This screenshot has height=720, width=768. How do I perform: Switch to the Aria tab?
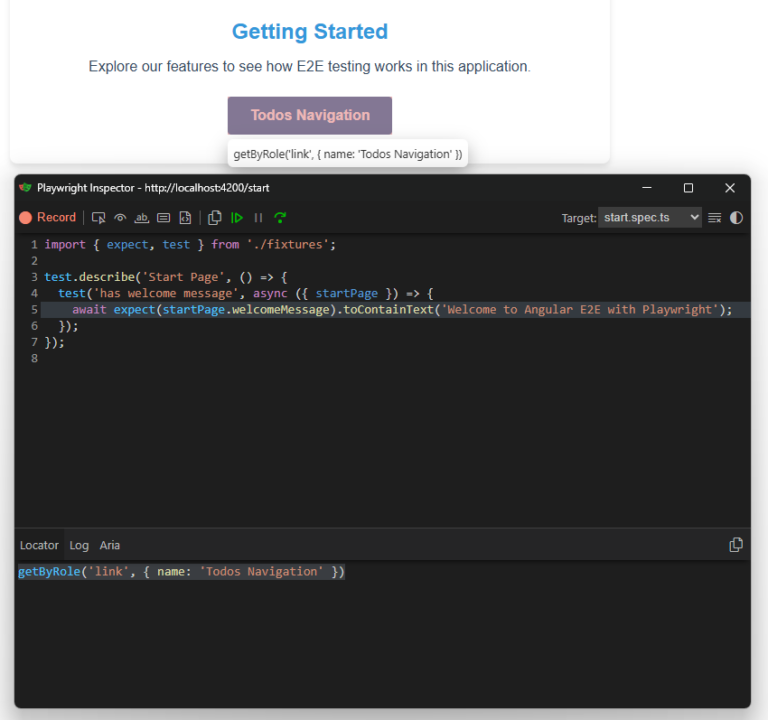pos(110,545)
